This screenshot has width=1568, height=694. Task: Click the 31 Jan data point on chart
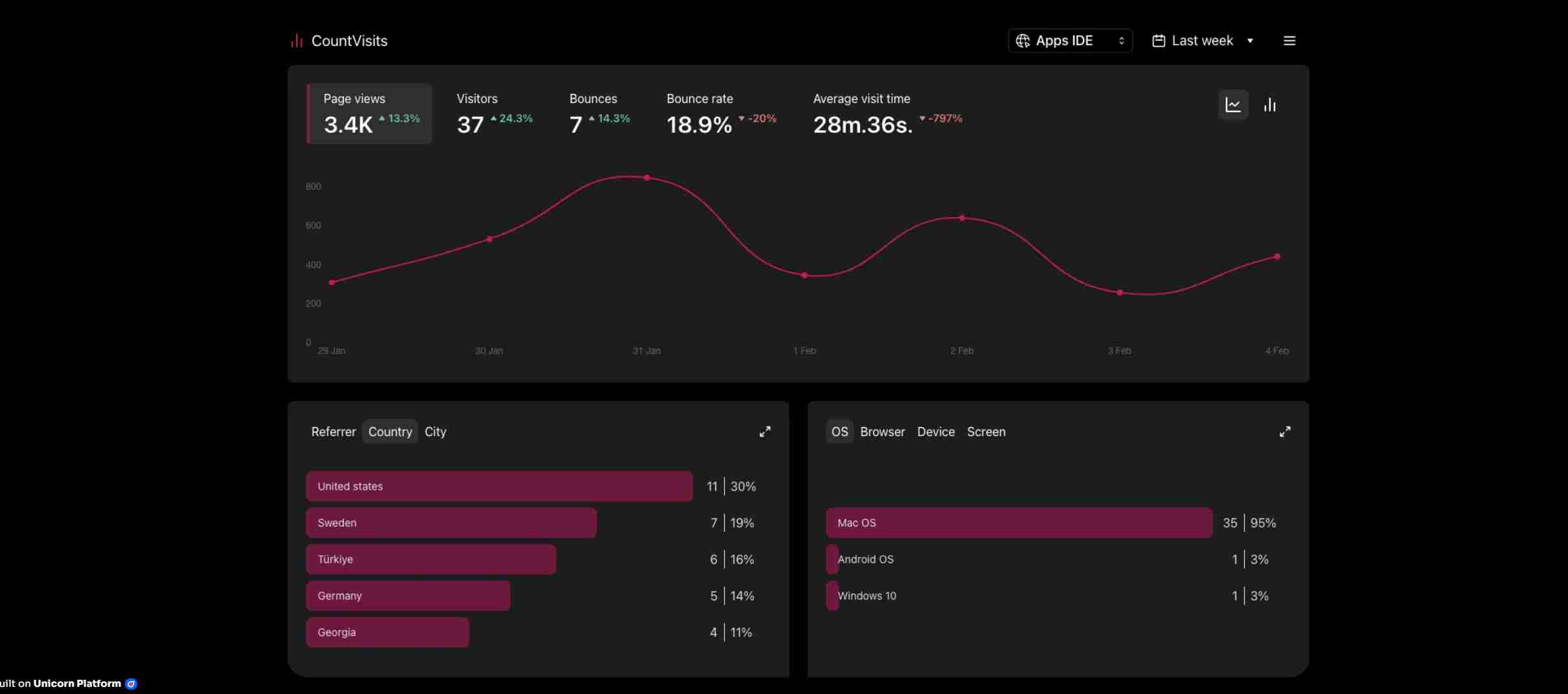point(646,178)
